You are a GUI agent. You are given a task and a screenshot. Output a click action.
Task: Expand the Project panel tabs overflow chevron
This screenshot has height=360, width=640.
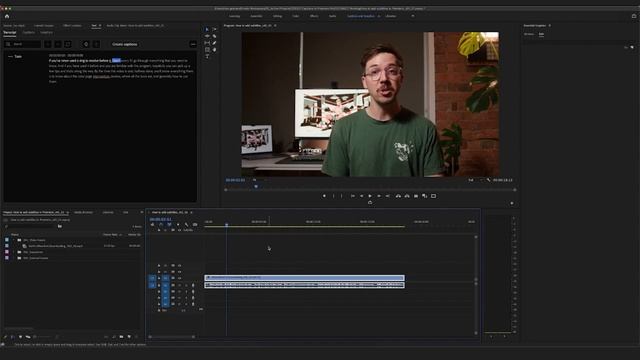(x=142, y=212)
